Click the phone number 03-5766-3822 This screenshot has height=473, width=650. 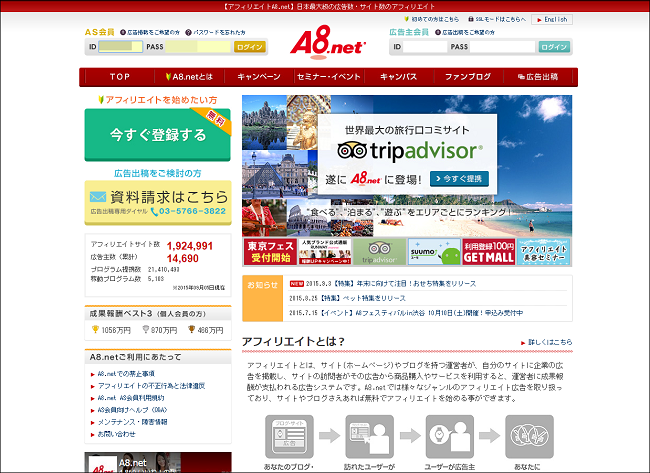192,211
